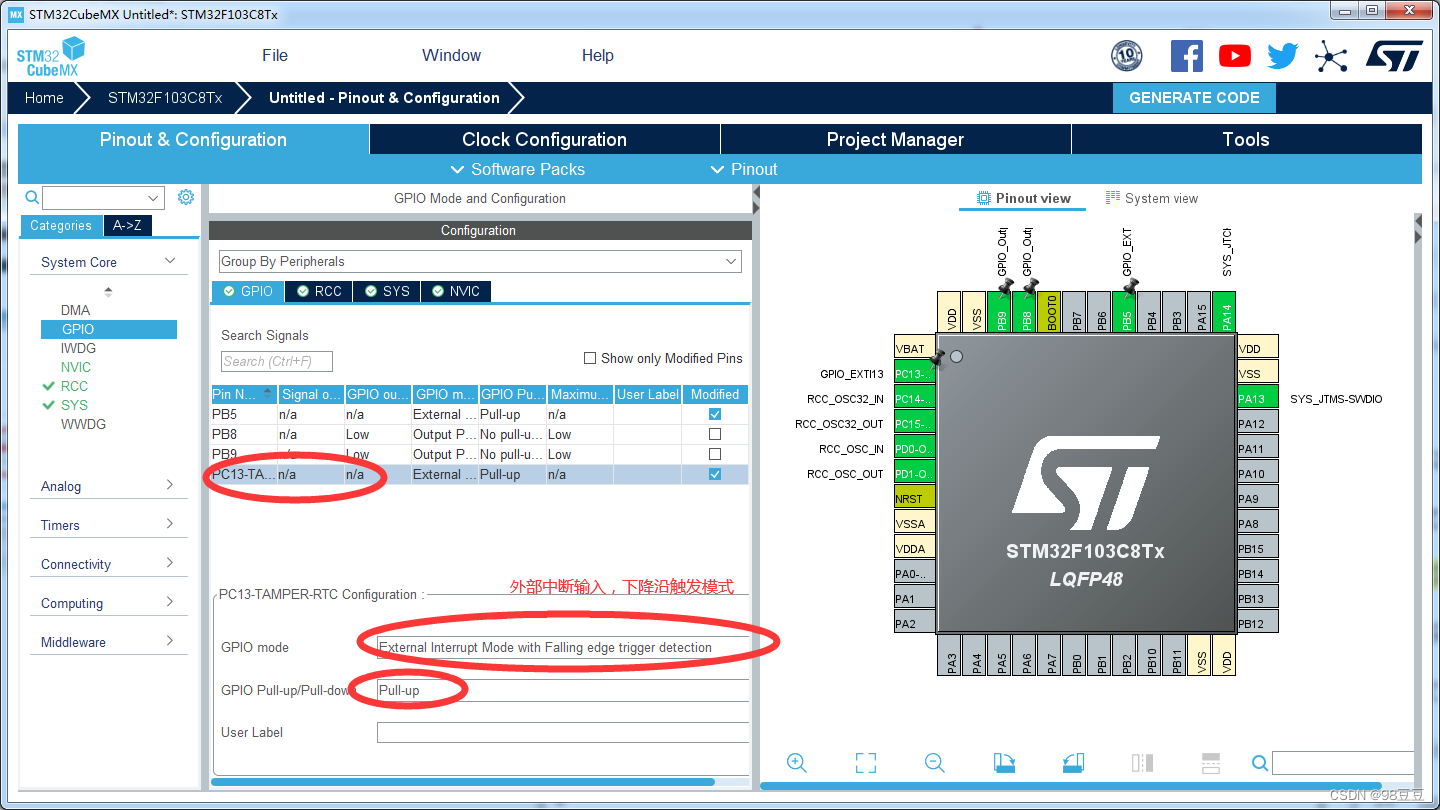The height and width of the screenshot is (810, 1440).
Task: Click GENERATE CODE button
Action: (1194, 98)
